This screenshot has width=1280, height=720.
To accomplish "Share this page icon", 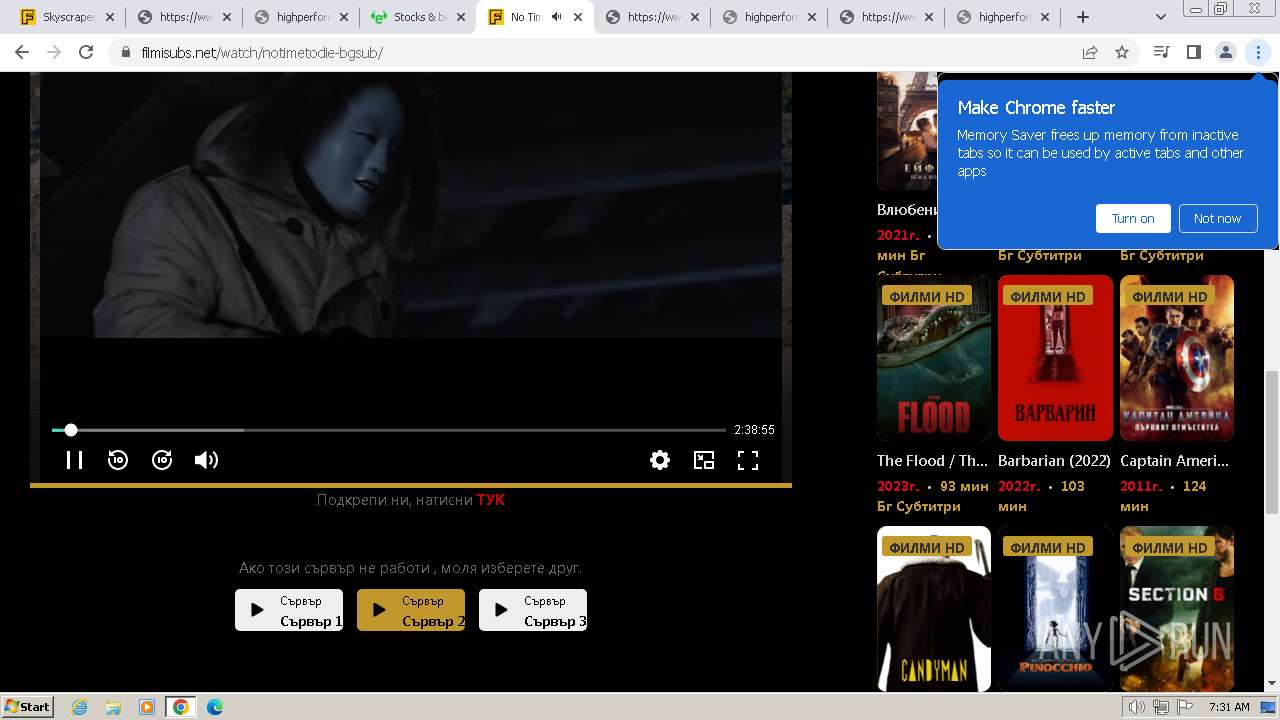I will point(1090,52).
